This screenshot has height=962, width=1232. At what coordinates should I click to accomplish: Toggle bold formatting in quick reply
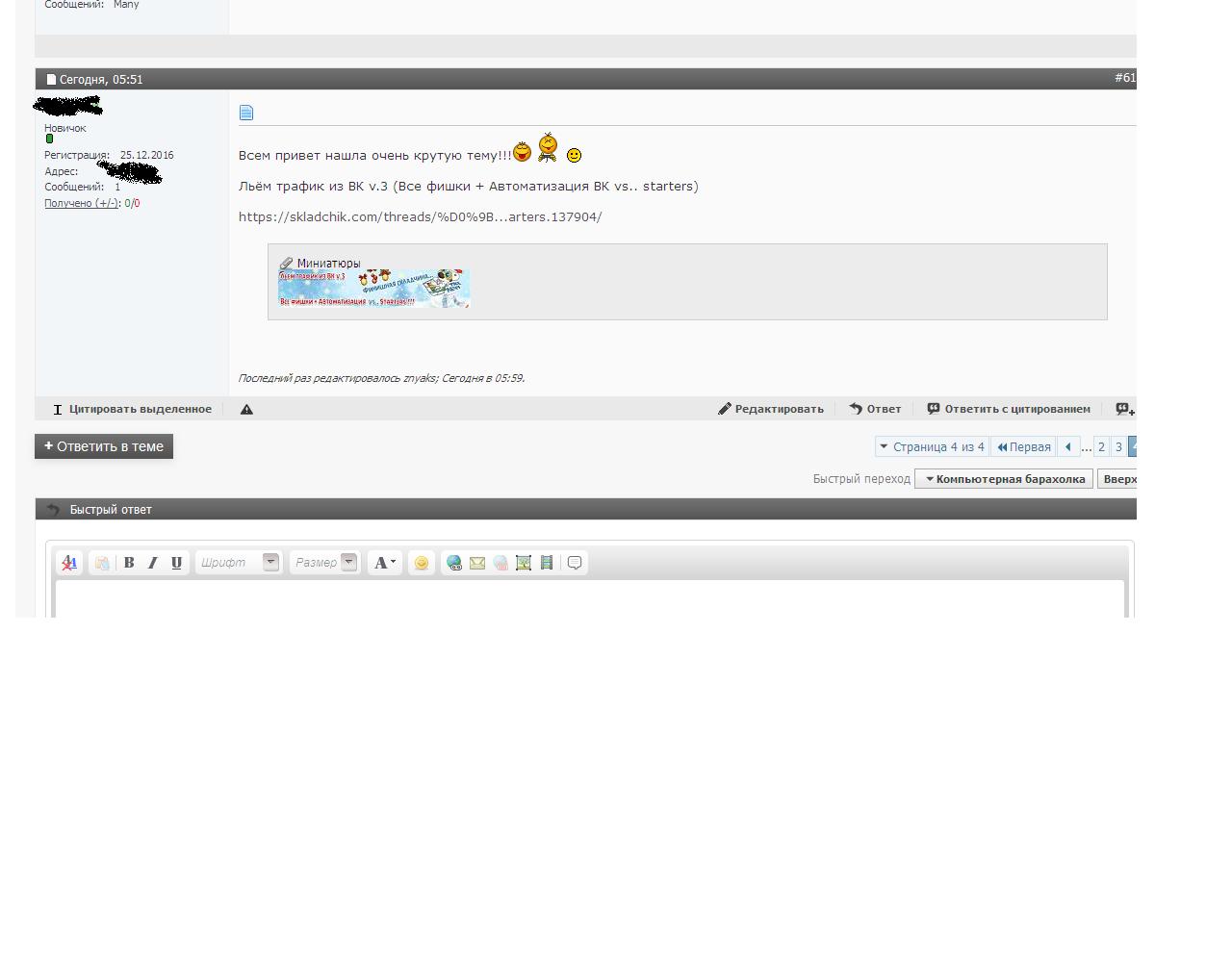[x=129, y=563]
